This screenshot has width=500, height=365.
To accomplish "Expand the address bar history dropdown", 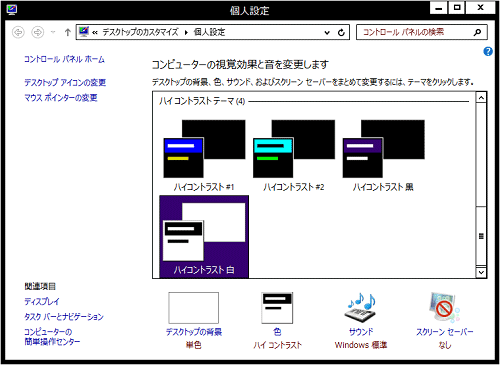I will (x=327, y=33).
